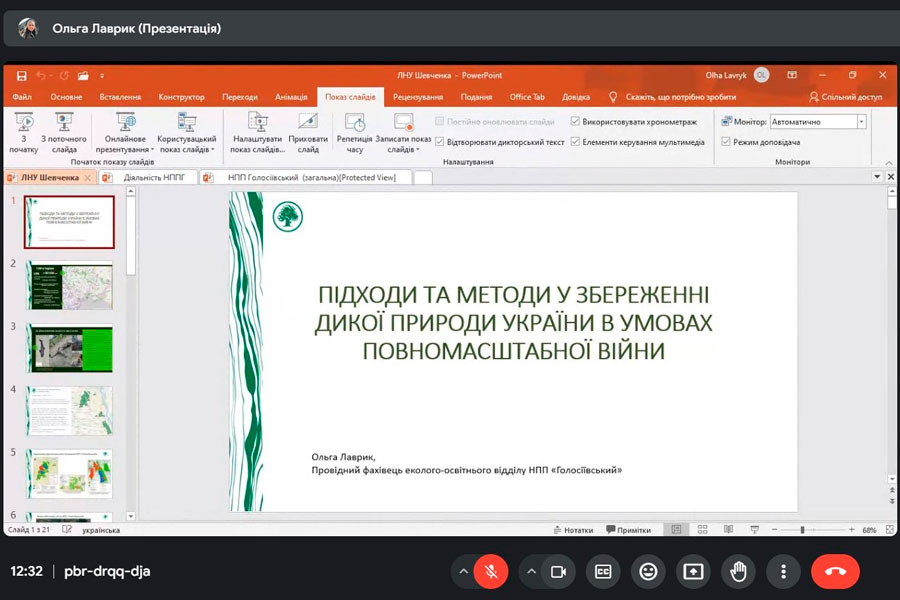Screen dimensions: 900x600
Task: Open the Review ribbon tab
Action: tap(418, 97)
